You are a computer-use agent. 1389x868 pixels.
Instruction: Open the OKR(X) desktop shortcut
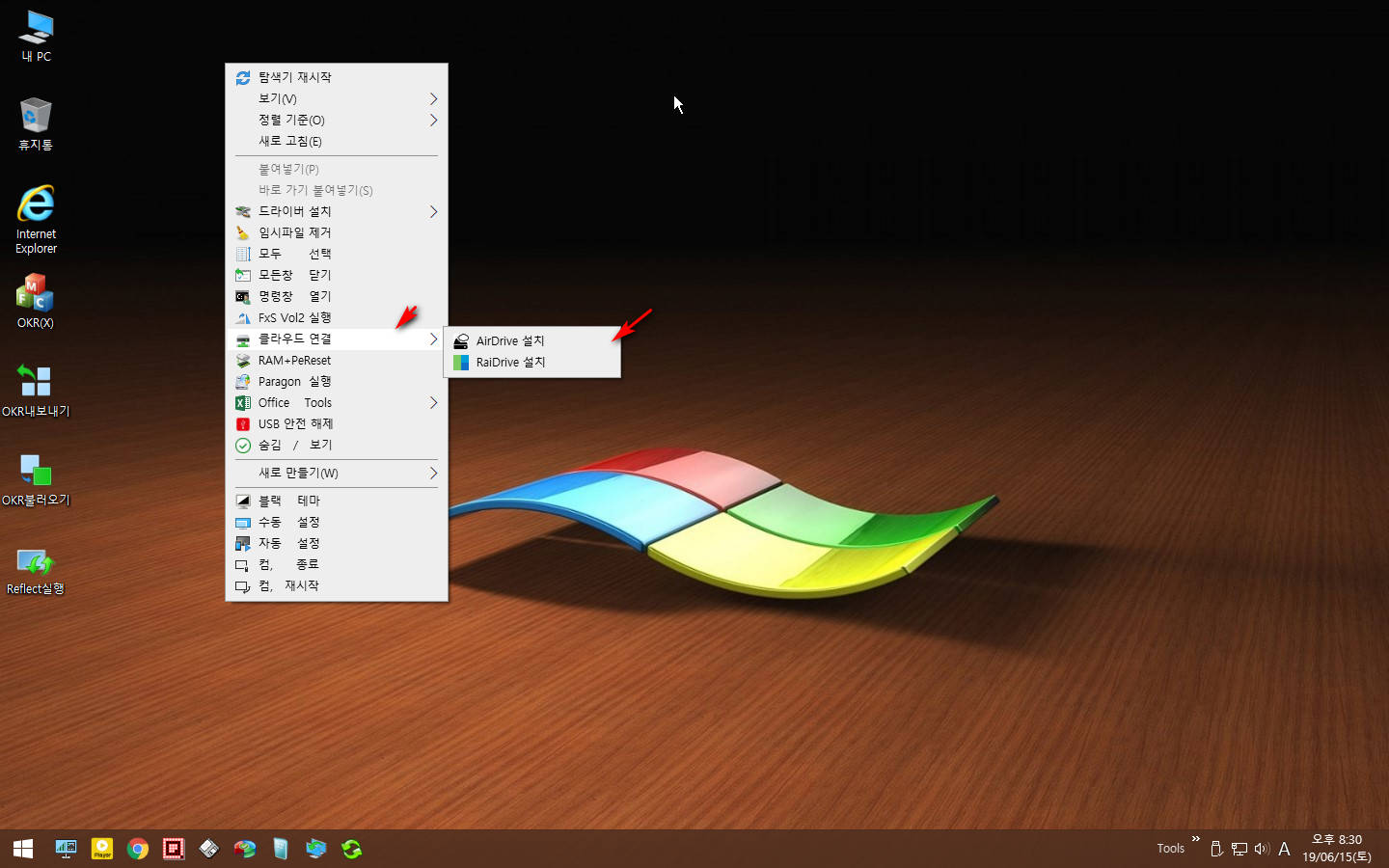click(36, 301)
